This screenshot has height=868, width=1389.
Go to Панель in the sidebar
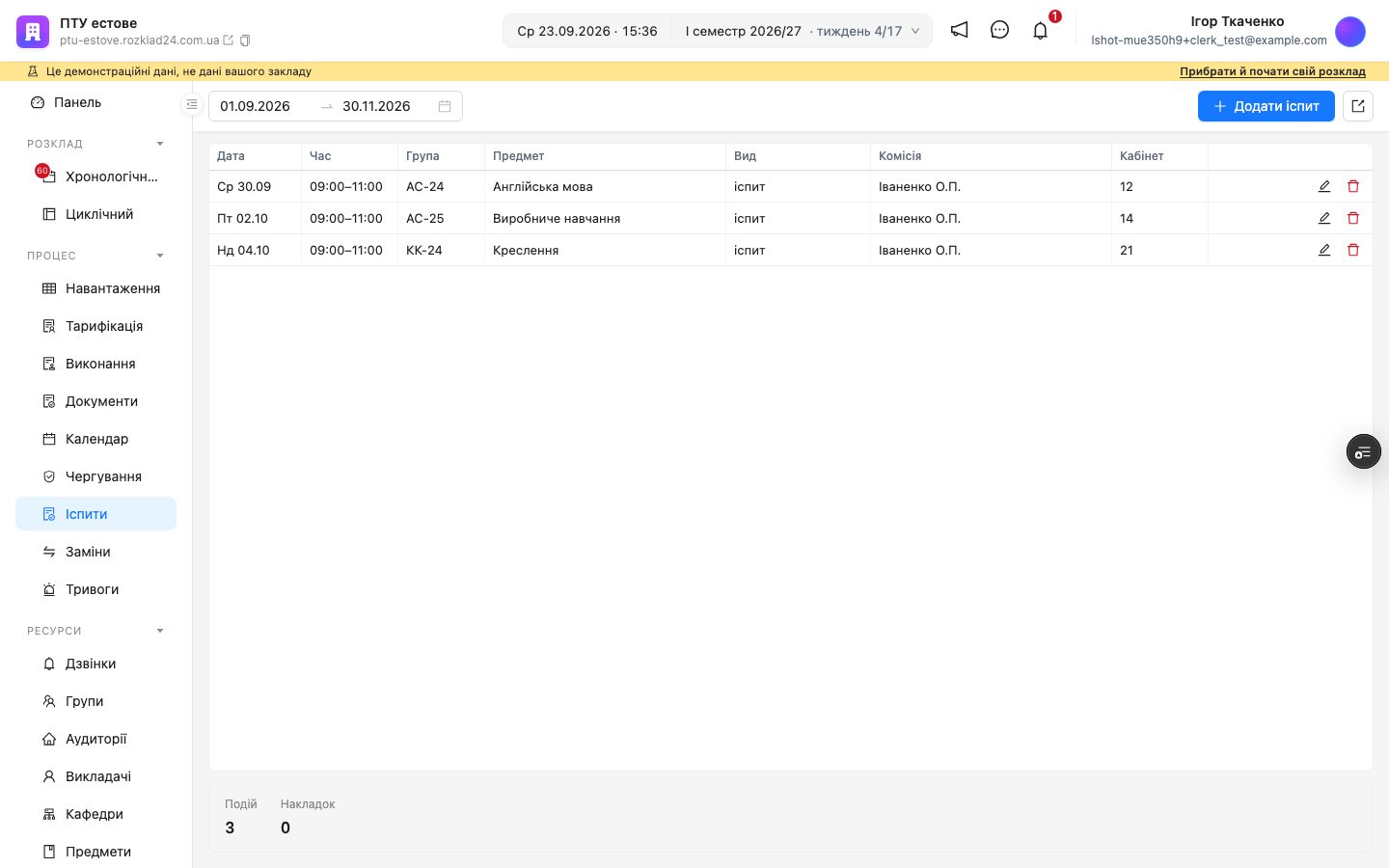(95, 102)
